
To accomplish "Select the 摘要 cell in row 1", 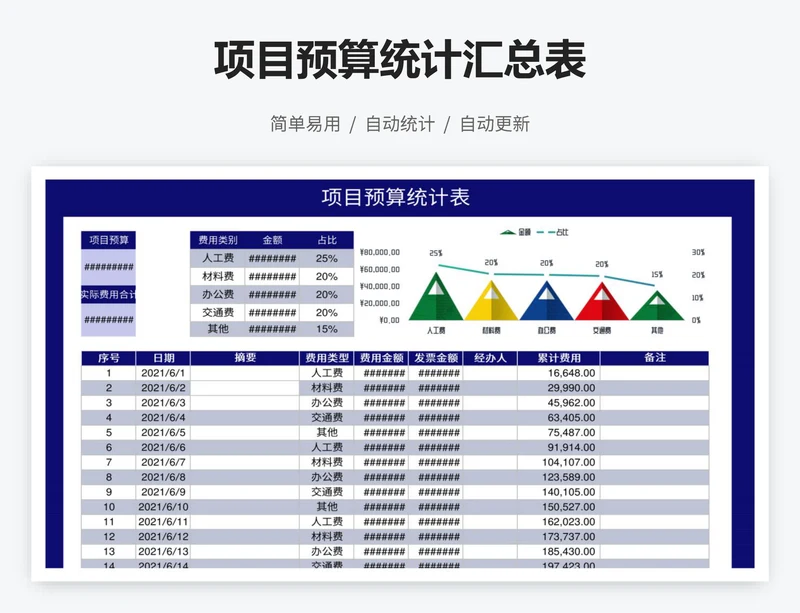I will [x=245, y=373].
